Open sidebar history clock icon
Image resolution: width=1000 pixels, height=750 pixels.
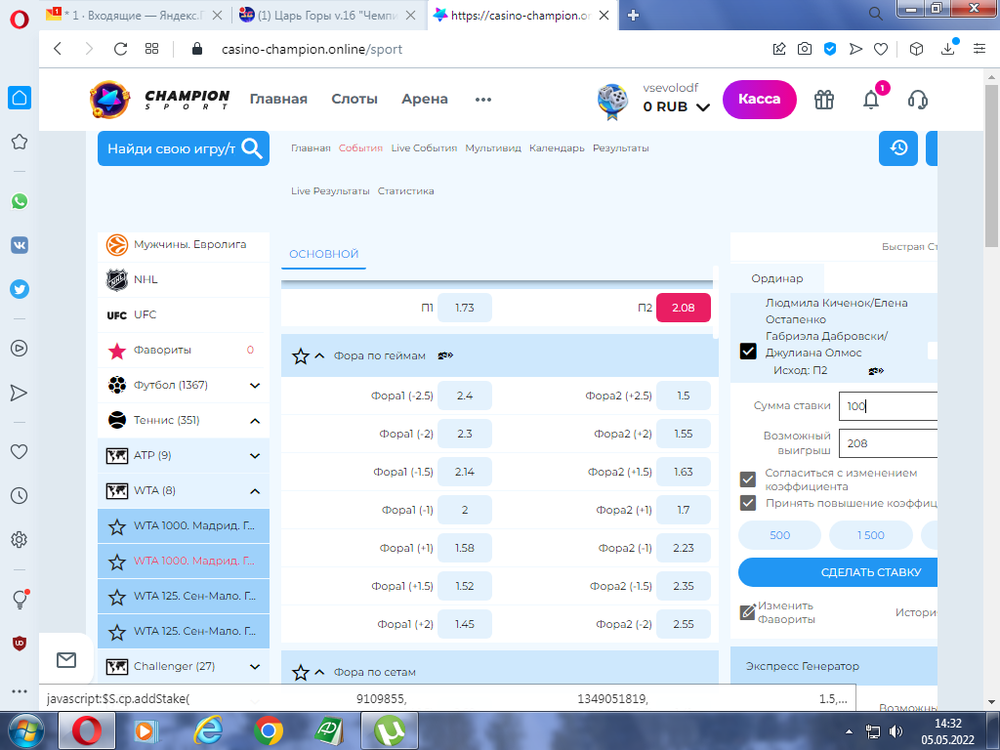19,496
